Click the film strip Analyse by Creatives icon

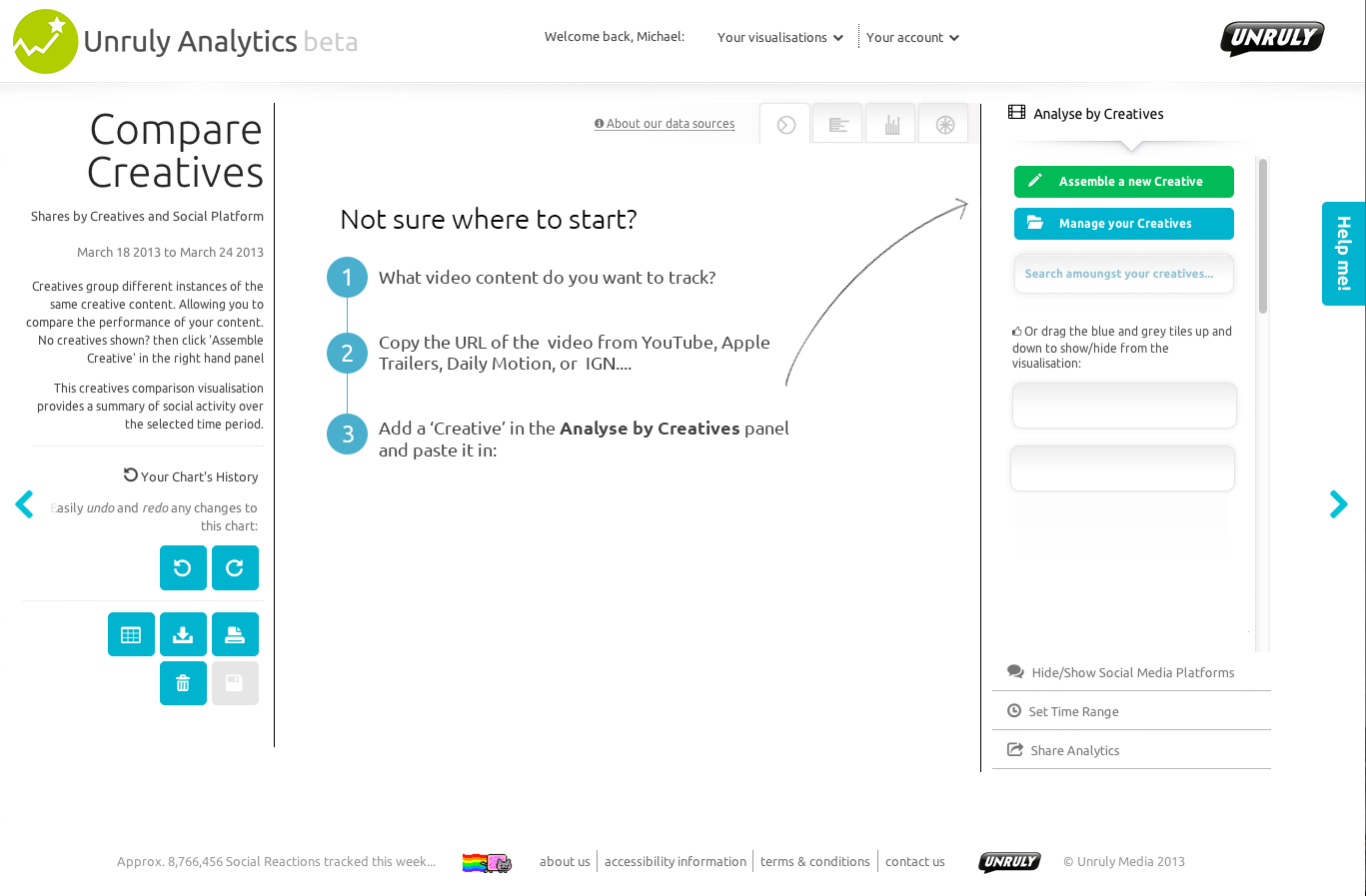(1016, 113)
